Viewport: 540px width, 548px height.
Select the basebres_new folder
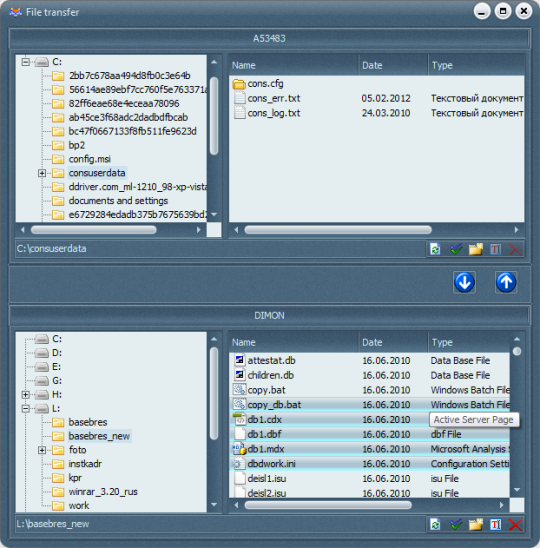pyautogui.click(x=99, y=436)
